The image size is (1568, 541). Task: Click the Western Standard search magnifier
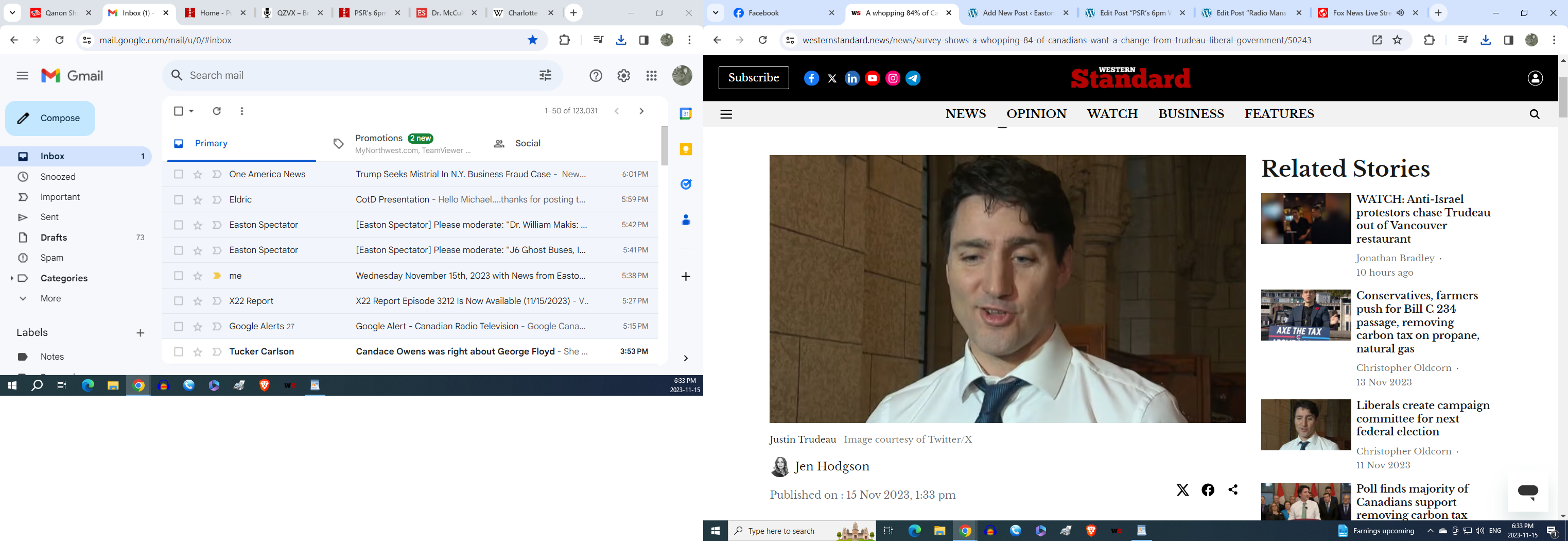(x=1534, y=114)
